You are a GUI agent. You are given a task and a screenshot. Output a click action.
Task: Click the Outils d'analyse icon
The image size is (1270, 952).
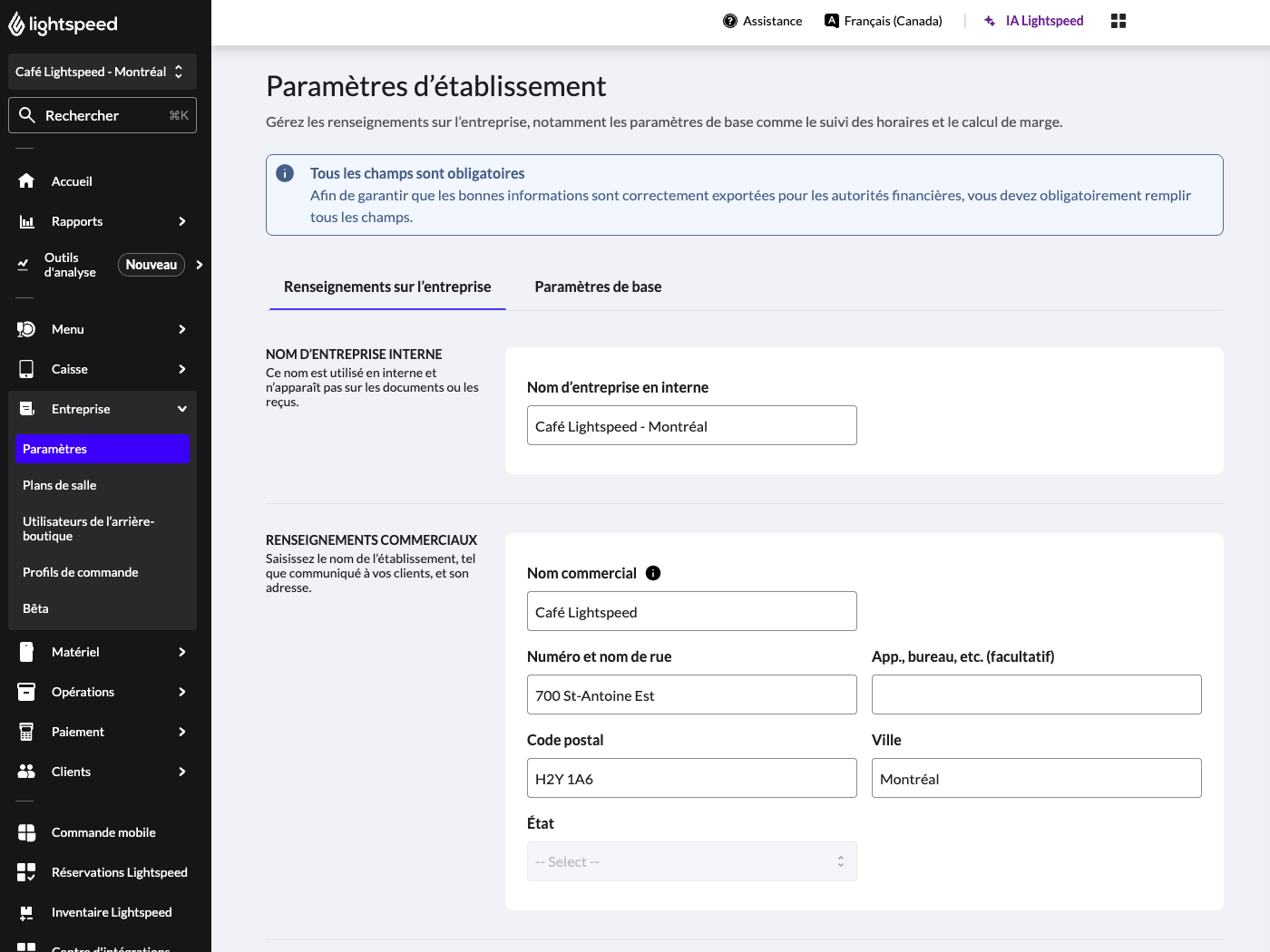pyautogui.click(x=24, y=265)
